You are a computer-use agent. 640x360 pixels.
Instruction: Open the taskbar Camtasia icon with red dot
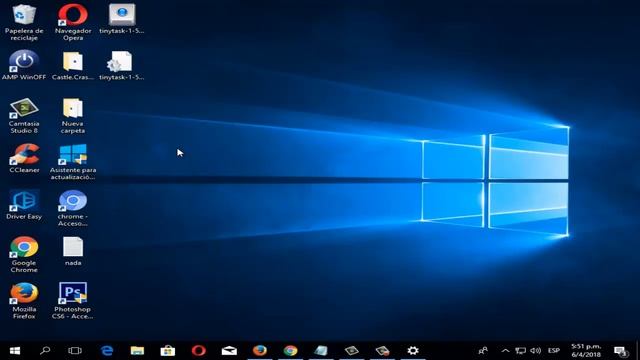pos(382,351)
